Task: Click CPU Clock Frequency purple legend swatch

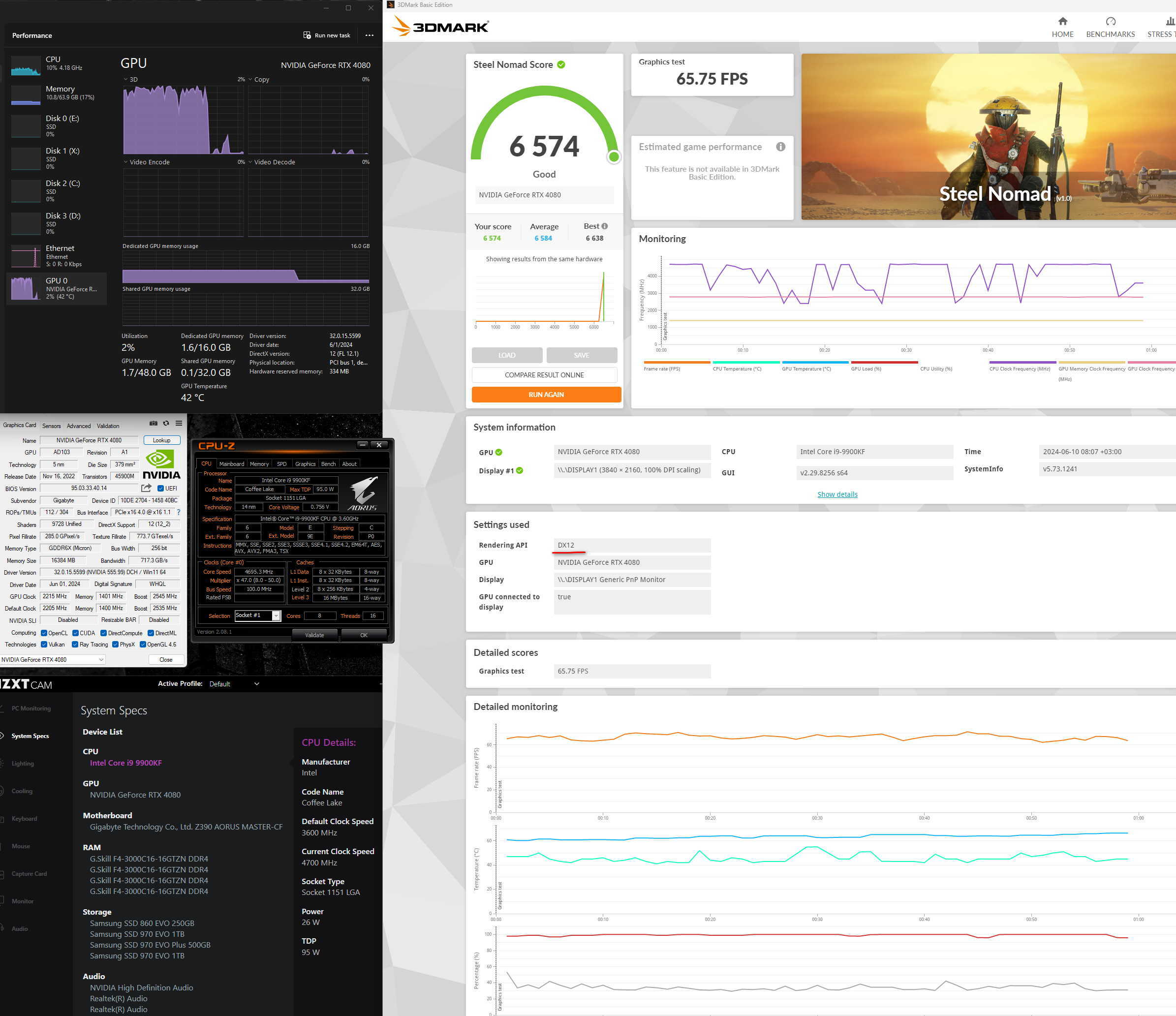Action: (x=1023, y=362)
